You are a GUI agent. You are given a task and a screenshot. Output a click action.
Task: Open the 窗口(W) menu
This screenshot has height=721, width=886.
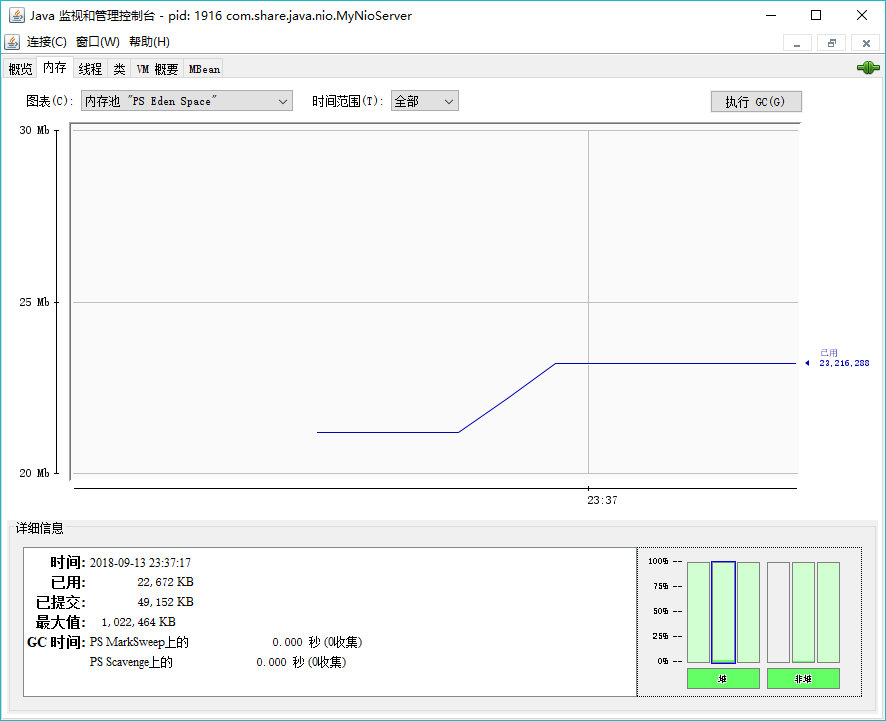(x=98, y=42)
